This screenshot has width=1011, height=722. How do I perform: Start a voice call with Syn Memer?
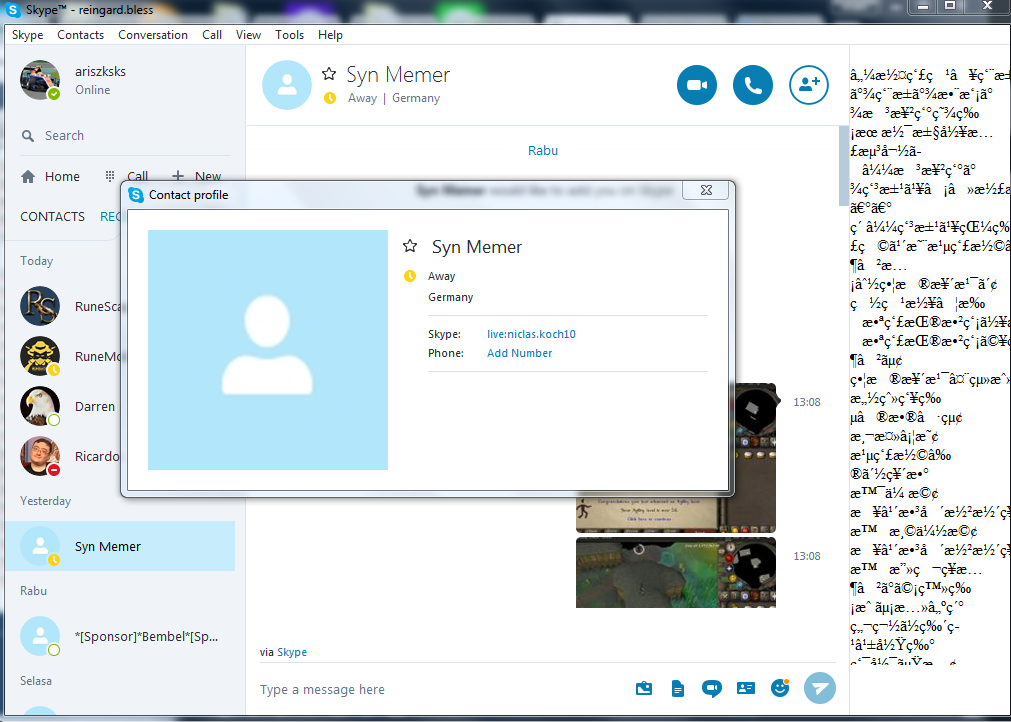pos(752,84)
